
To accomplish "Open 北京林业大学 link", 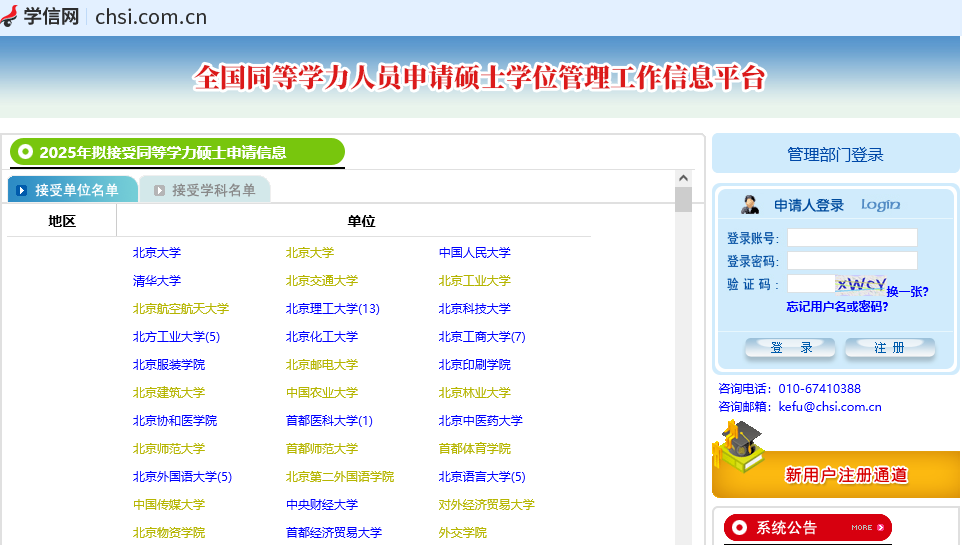I will (474, 393).
